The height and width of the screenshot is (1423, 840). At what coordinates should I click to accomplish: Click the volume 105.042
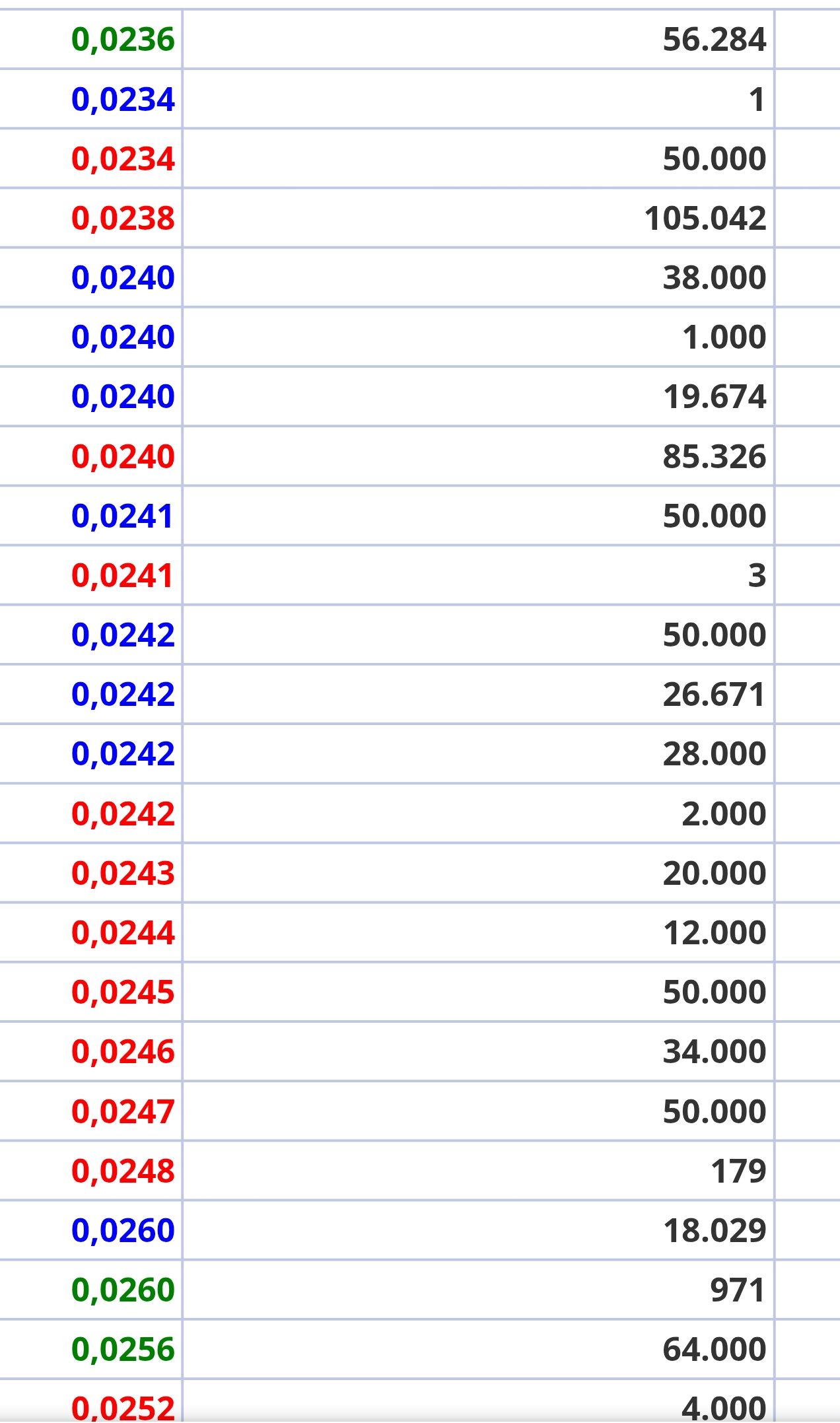(705, 219)
